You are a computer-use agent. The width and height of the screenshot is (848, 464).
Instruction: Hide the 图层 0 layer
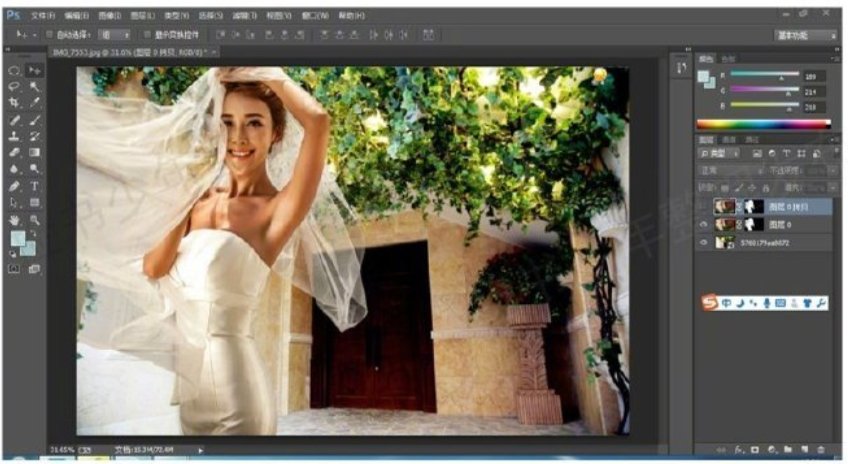702,224
